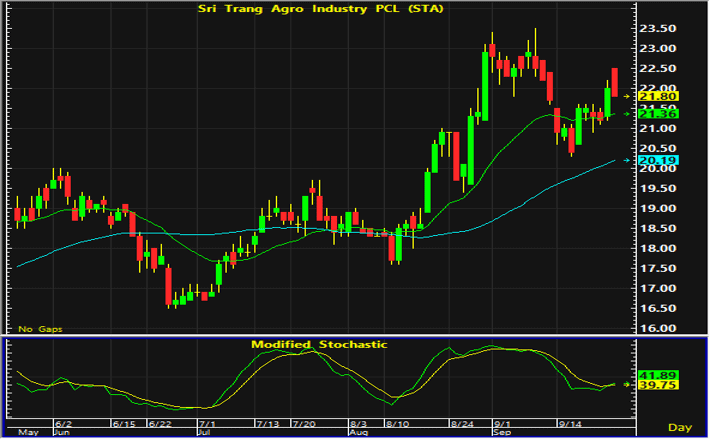This screenshot has height=439, width=710.
Task: Click the 17.50 price axis label
Action: point(657,268)
